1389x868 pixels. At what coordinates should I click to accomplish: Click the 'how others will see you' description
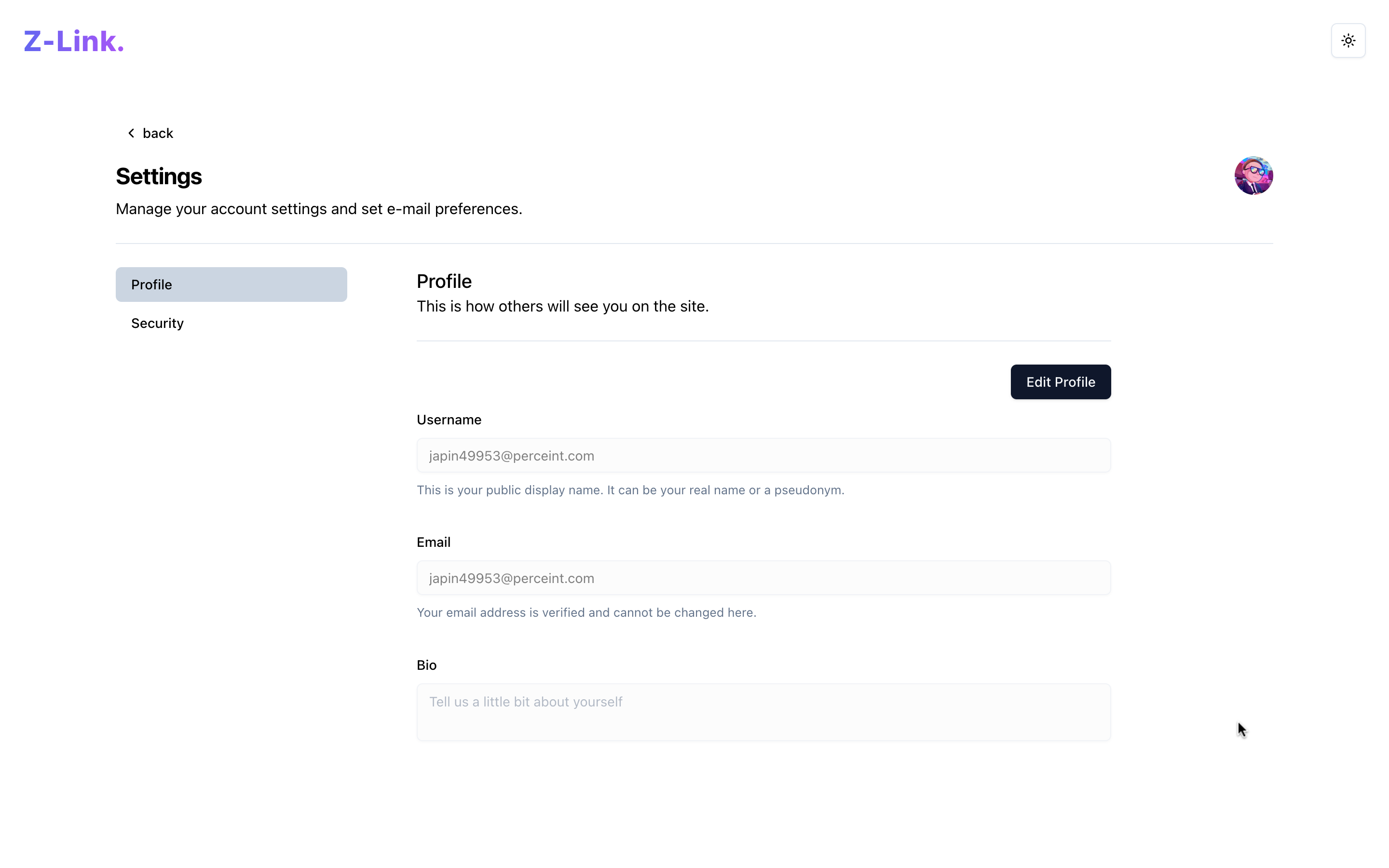562,306
